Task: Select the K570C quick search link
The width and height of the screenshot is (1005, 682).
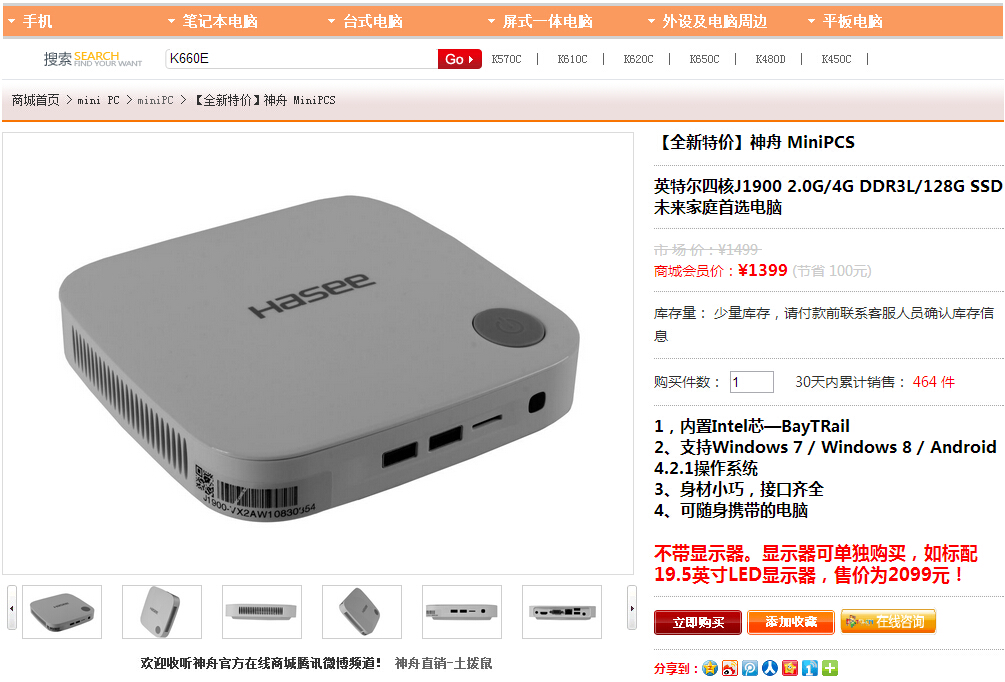Action: pos(506,59)
